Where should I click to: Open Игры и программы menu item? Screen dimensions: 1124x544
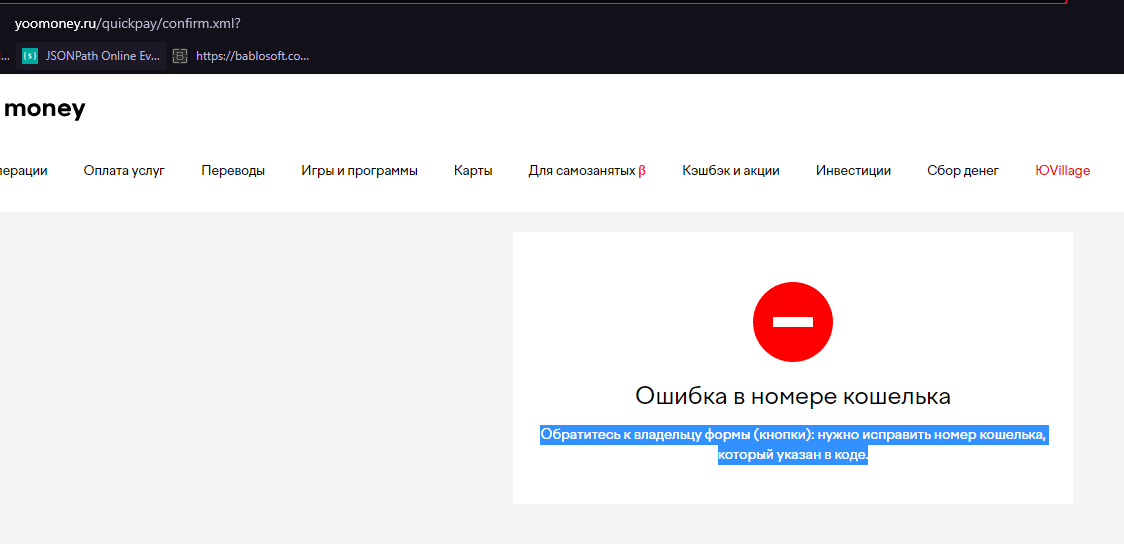tap(359, 171)
